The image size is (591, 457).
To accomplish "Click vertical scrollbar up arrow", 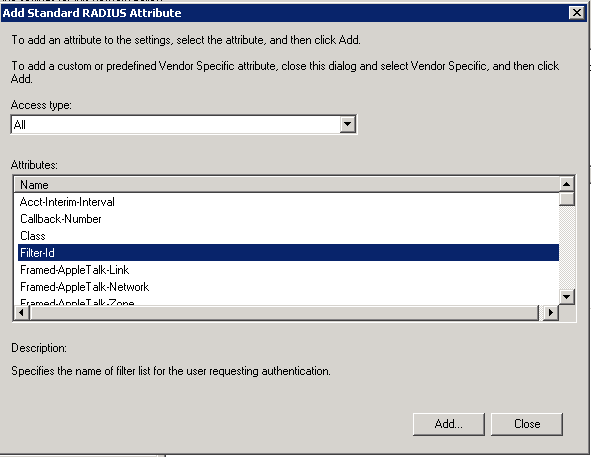I will (567, 184).
